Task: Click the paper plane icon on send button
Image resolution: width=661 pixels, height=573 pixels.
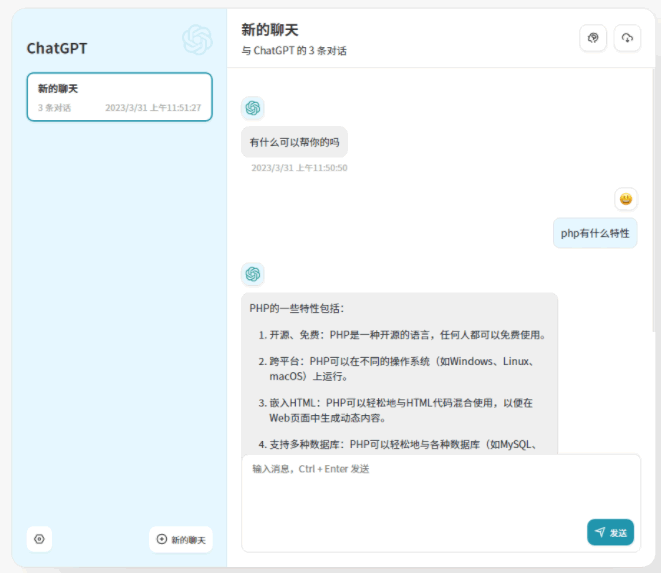Action: [x=600, y=532]
